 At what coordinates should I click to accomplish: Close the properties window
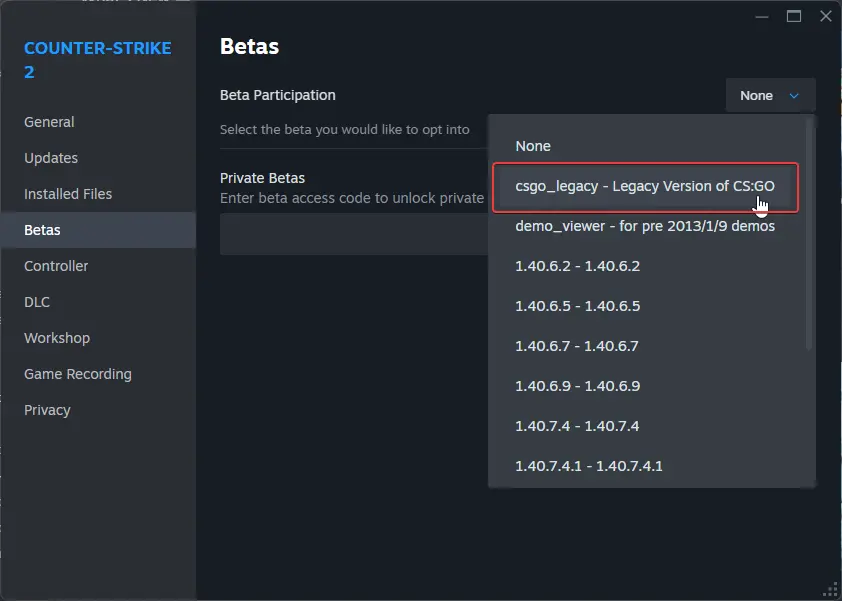(x=826, y=17)
